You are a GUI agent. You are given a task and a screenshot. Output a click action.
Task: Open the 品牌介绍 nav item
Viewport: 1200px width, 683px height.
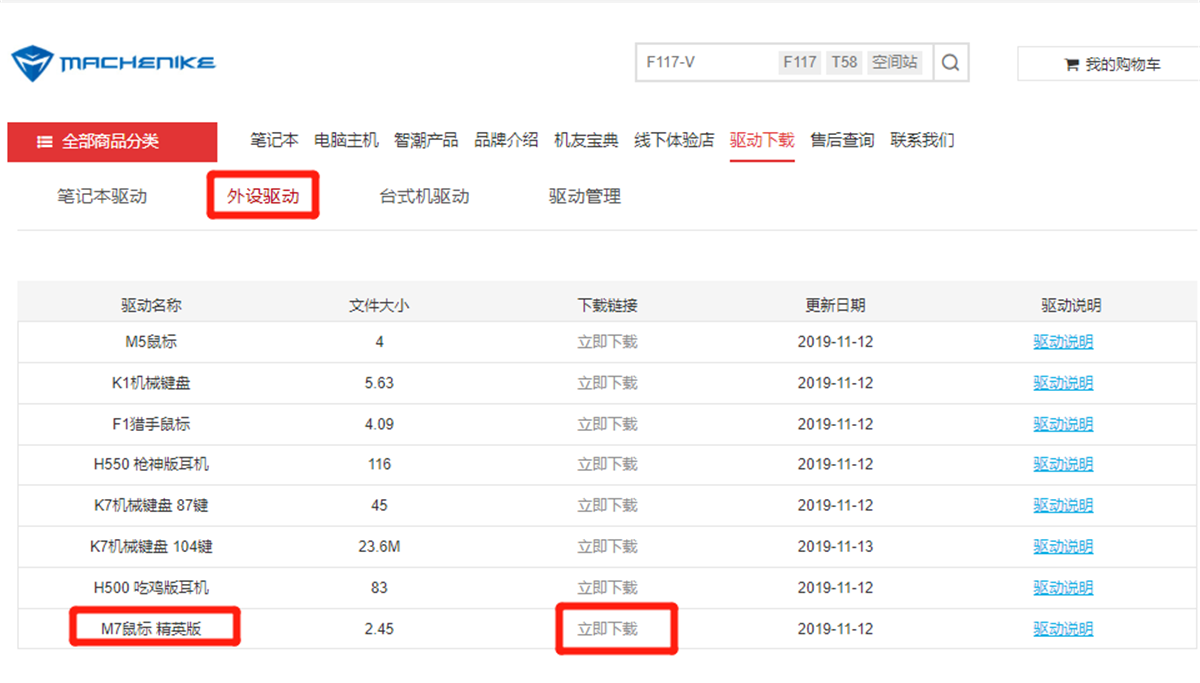[506, 140]
